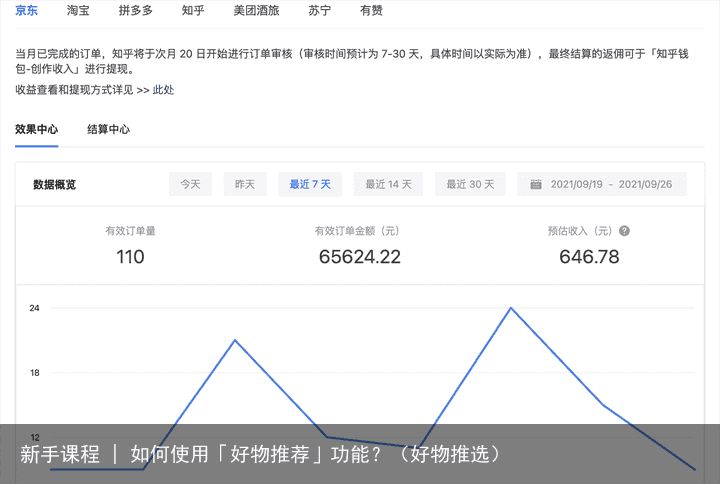Select the 最近 7 天 range

pyautogui.click(x=310, y=184)
